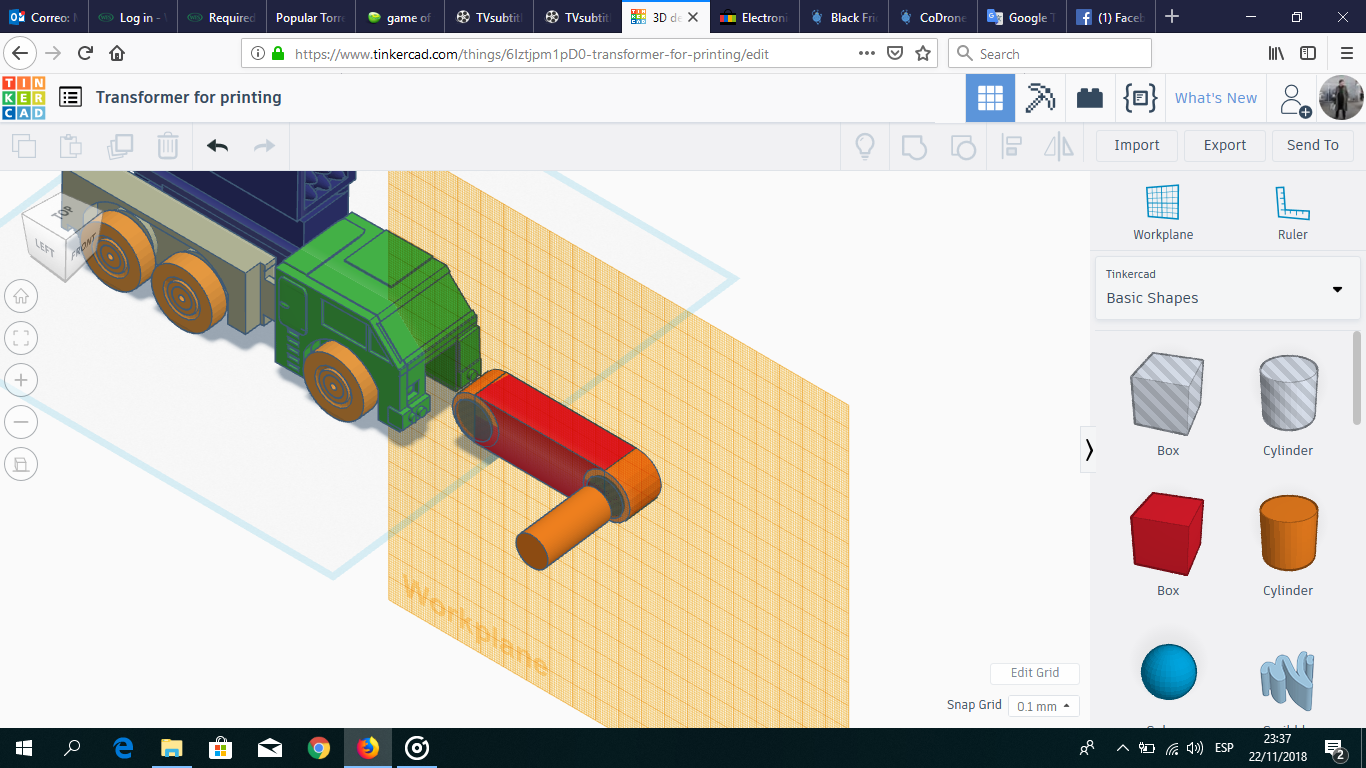Open the Basic Shapes category dropdown
This screenshot has height=768, width=1366.
[x=1228, y=288]
